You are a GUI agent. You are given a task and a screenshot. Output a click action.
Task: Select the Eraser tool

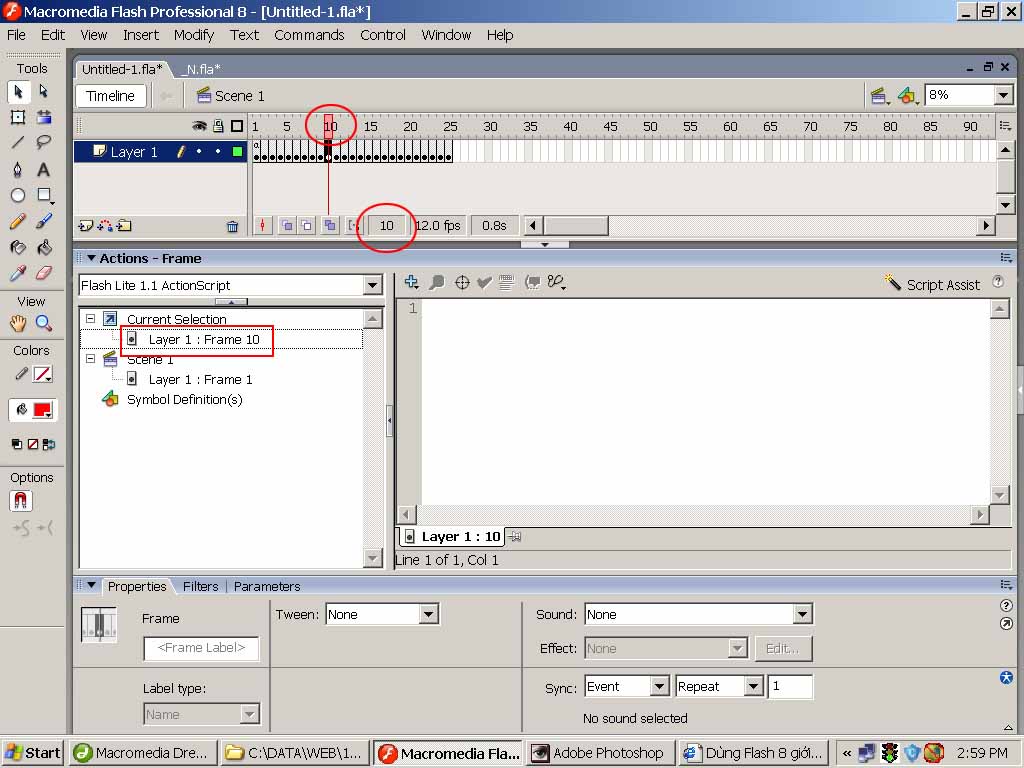coord(44,273)
